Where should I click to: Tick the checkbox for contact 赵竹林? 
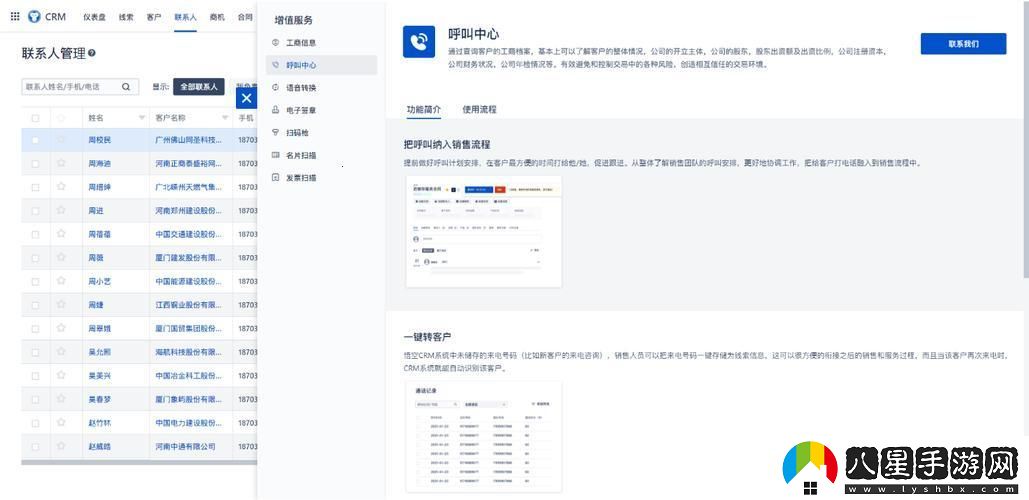coord(35,423)
